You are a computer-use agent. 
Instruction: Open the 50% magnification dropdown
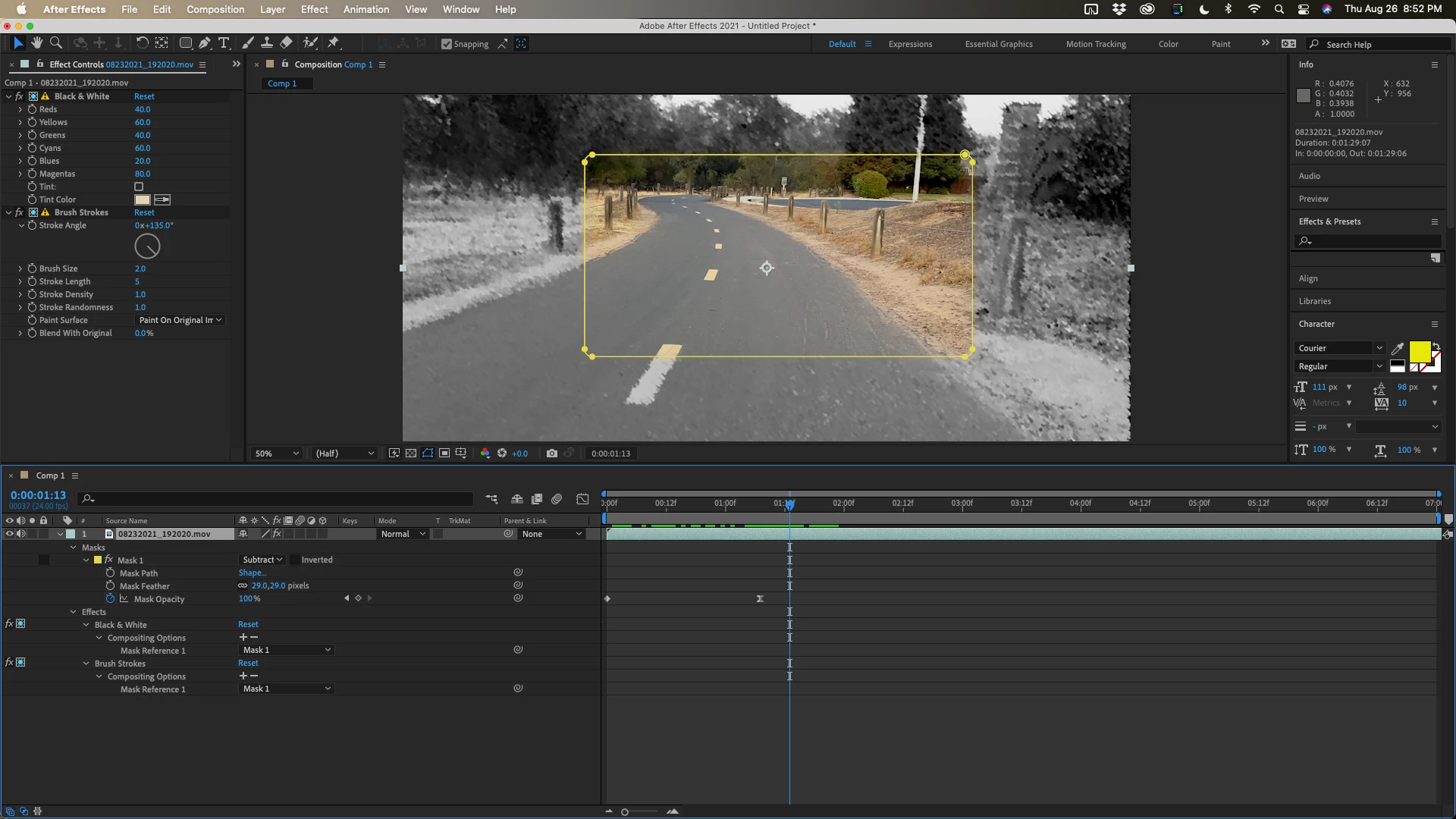coord(276,453)
